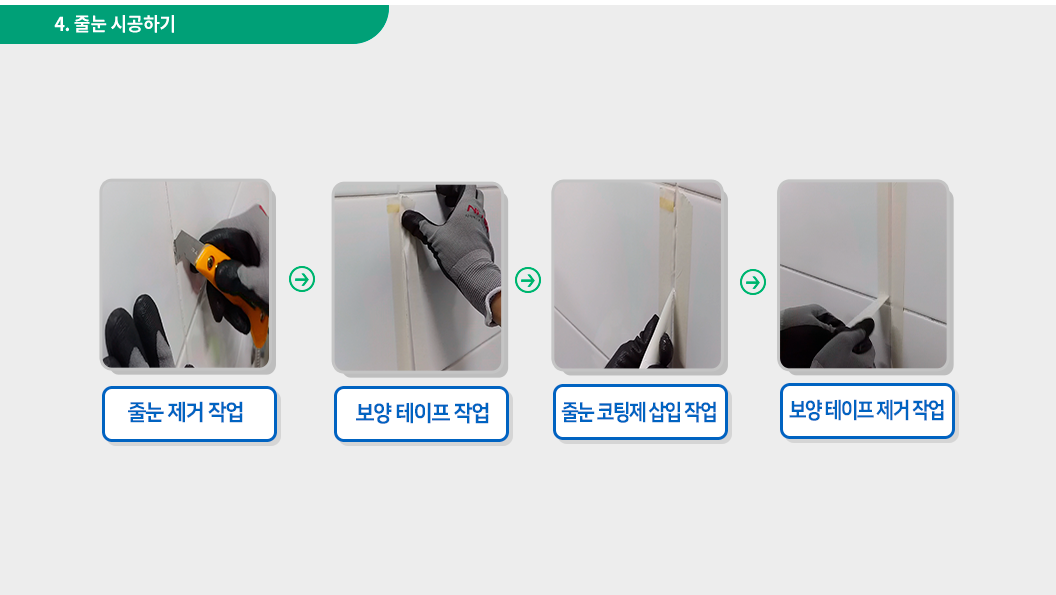The image size is (1056, 595).
Task: Click the green arrow between second and third photos
Action: (x=528, y=280)
